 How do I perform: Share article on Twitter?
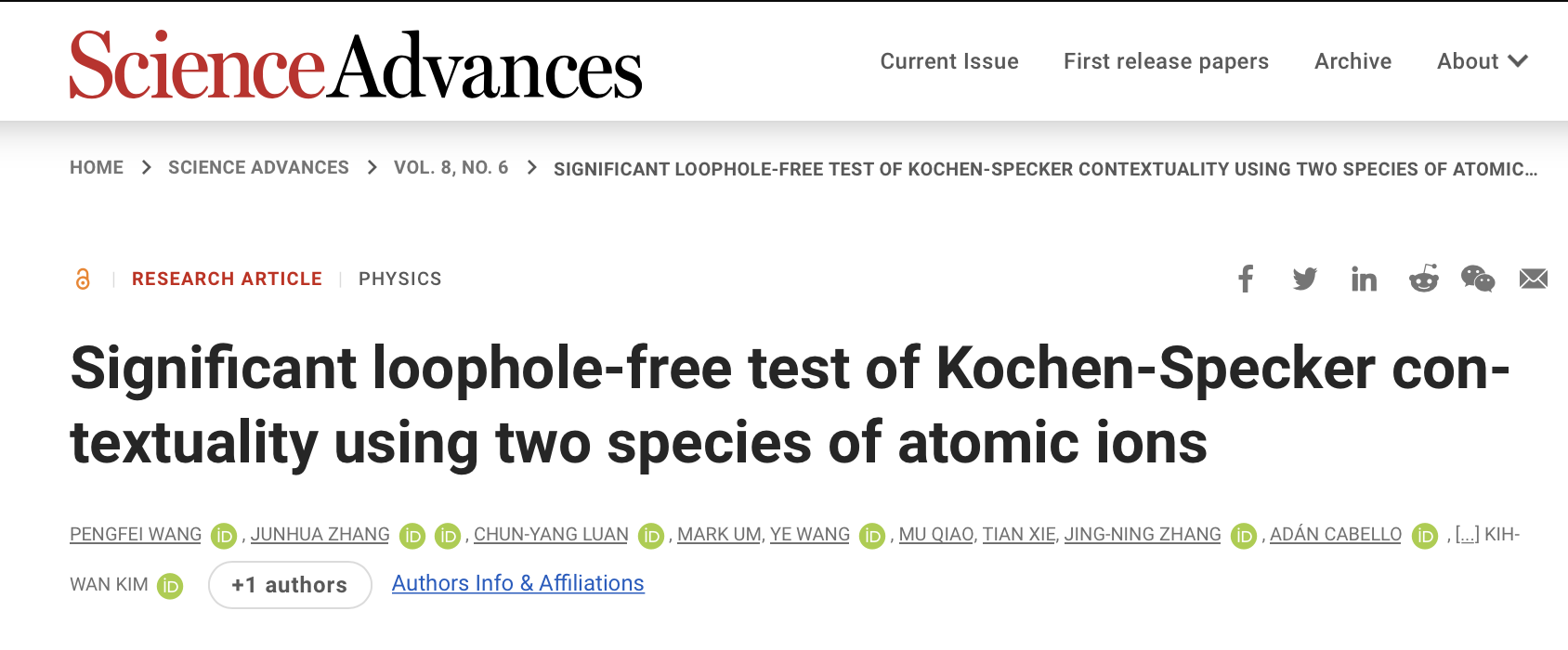[1304, 279]
